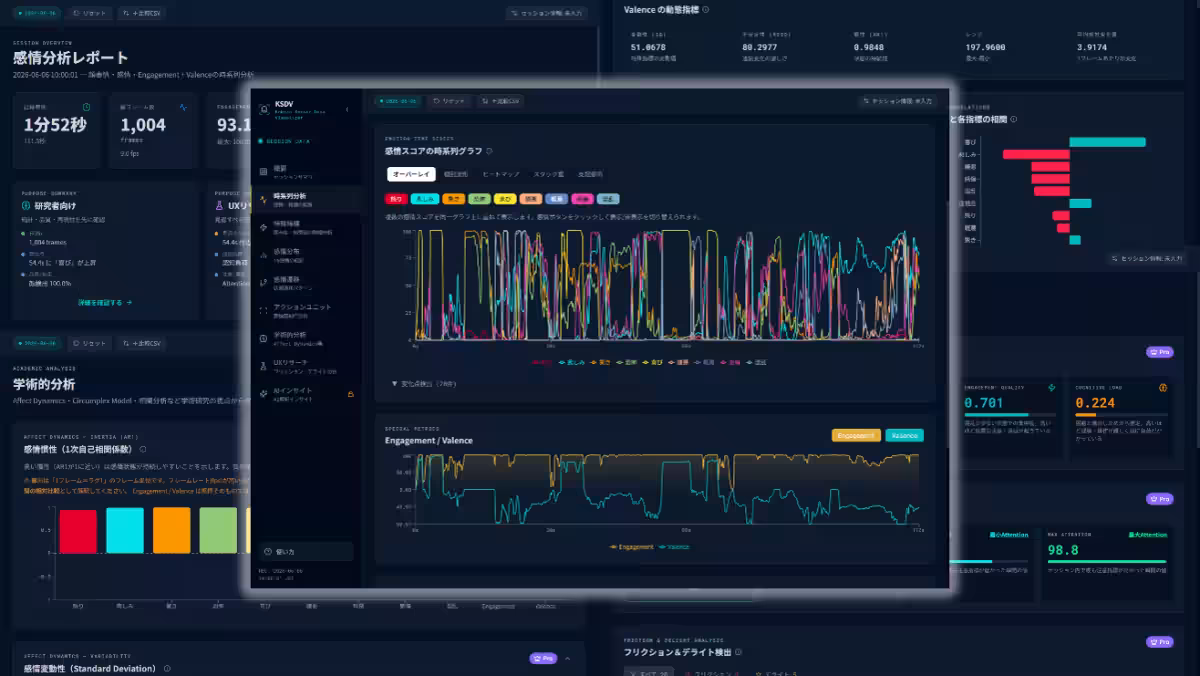
Task: Toggle the red 怒り emotion chip
Action: [396, 199]
